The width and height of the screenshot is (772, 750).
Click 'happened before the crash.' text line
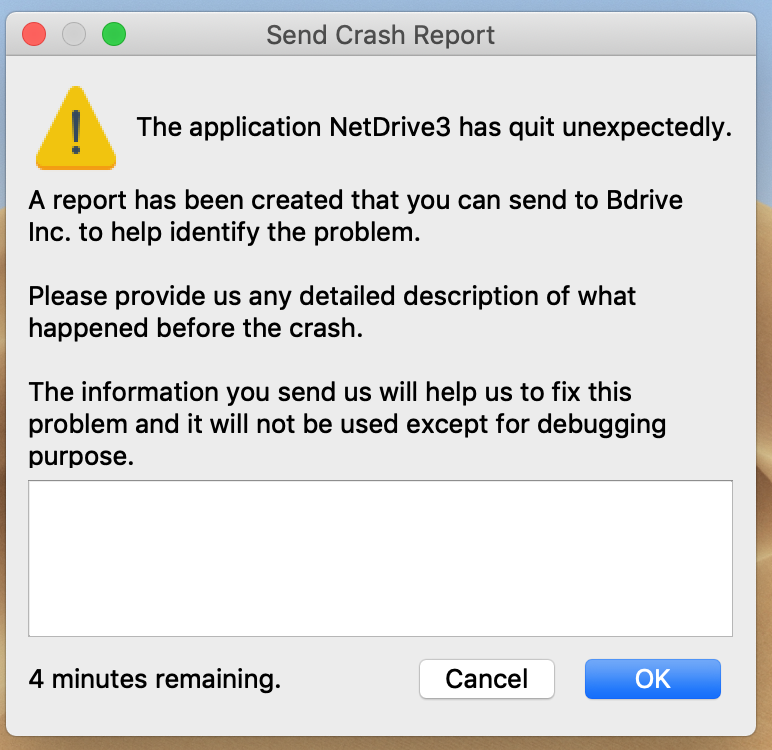click(194, 327)
